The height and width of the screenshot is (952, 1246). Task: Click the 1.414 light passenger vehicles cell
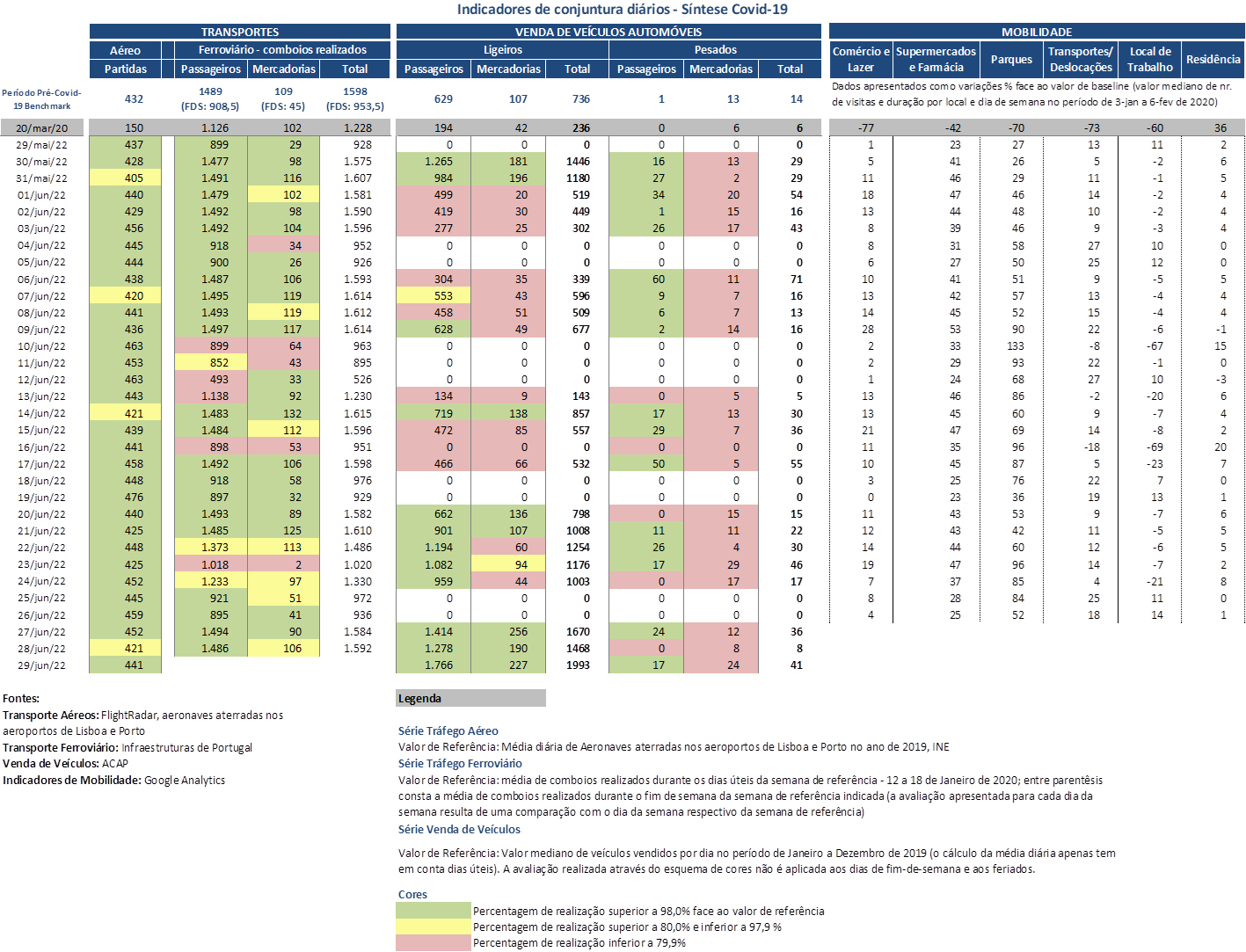(x=434, y=632)
